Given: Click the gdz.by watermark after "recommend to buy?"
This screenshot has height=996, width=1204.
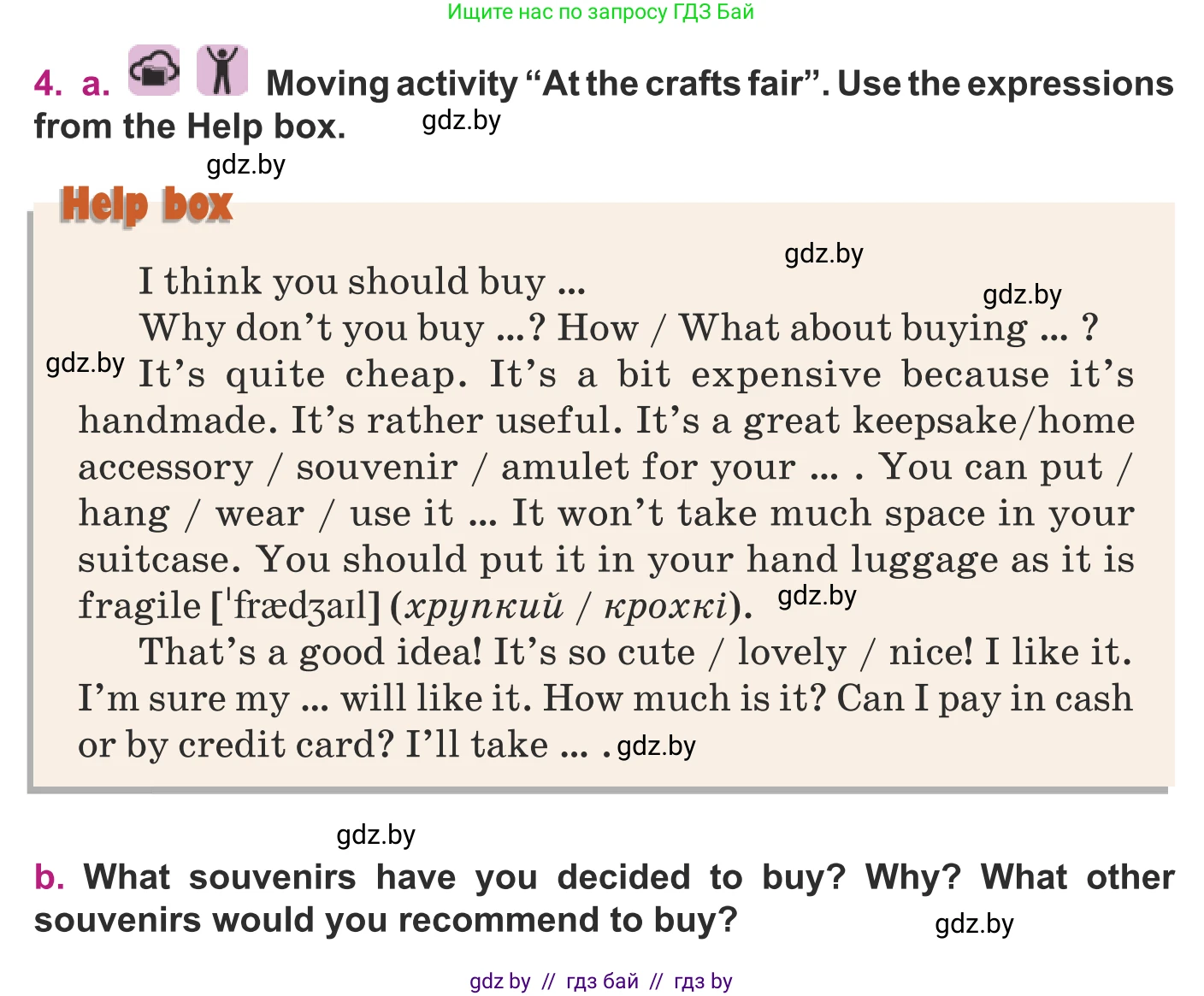Looking at the screenshot, I should [974, 924].
